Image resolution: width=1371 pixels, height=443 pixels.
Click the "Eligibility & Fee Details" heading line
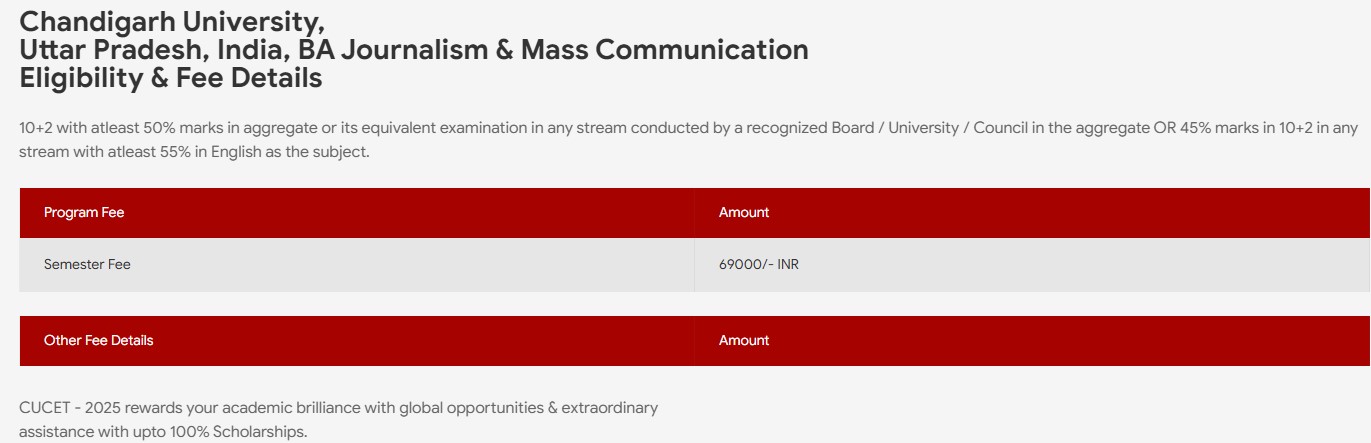[171, 77]
